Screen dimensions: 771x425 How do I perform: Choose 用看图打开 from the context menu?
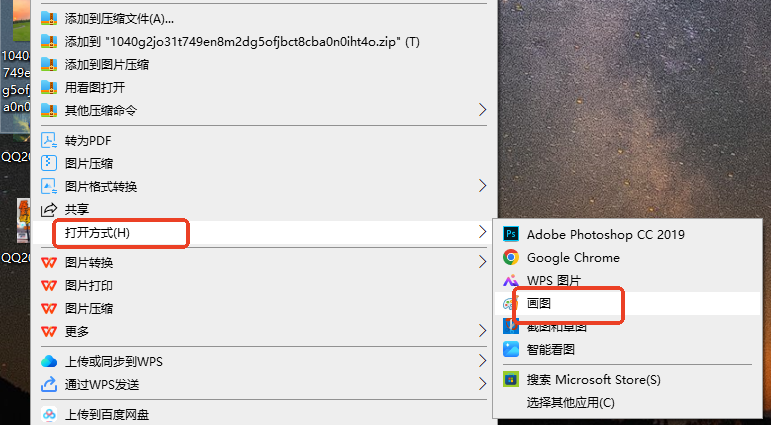tap(95, 87)
